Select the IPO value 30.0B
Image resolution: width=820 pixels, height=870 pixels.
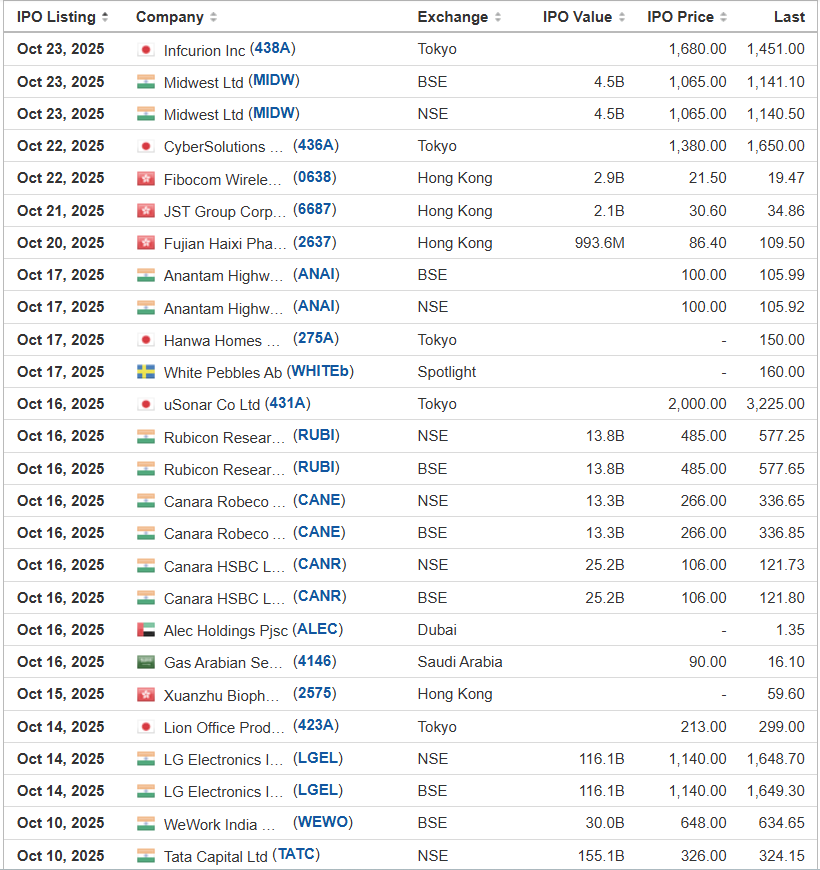605,823
